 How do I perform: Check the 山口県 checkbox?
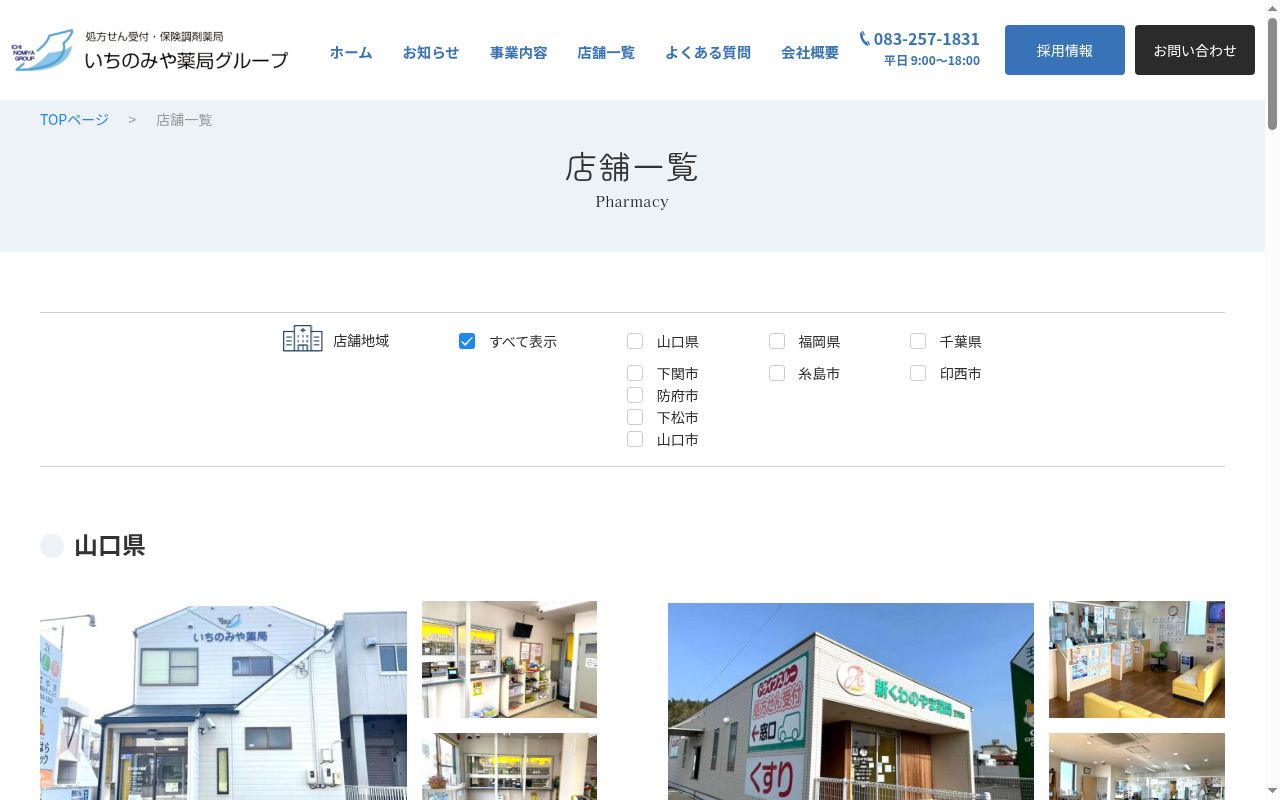635,341
